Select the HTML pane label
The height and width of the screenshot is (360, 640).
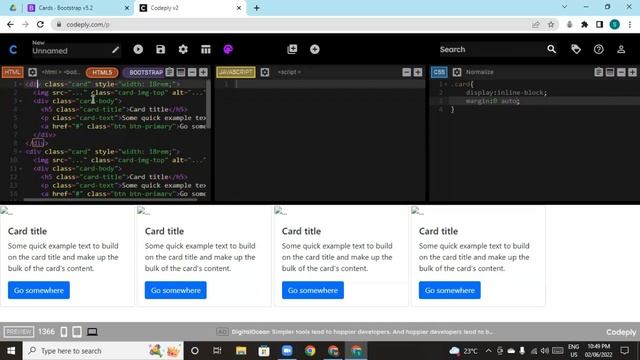(12, 72)
